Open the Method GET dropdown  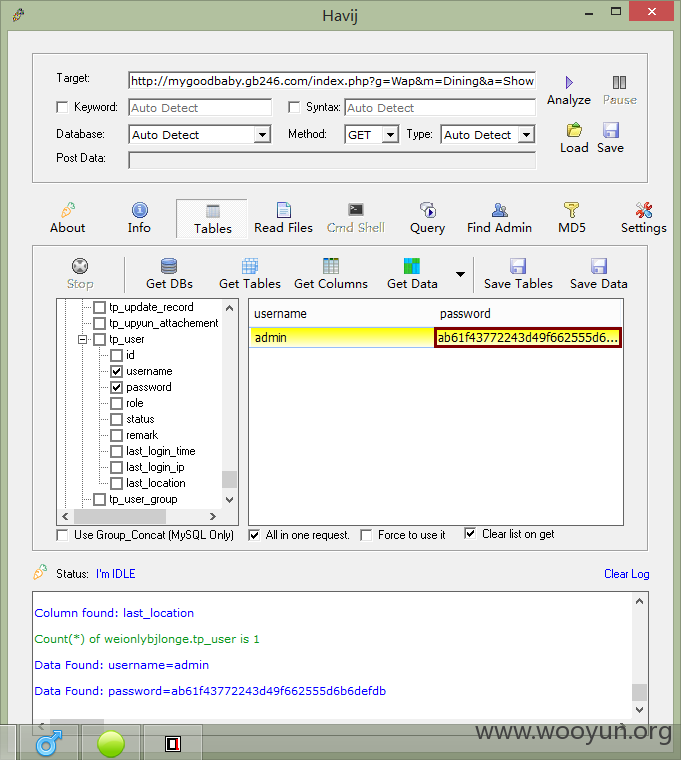[x=390, y=134]
